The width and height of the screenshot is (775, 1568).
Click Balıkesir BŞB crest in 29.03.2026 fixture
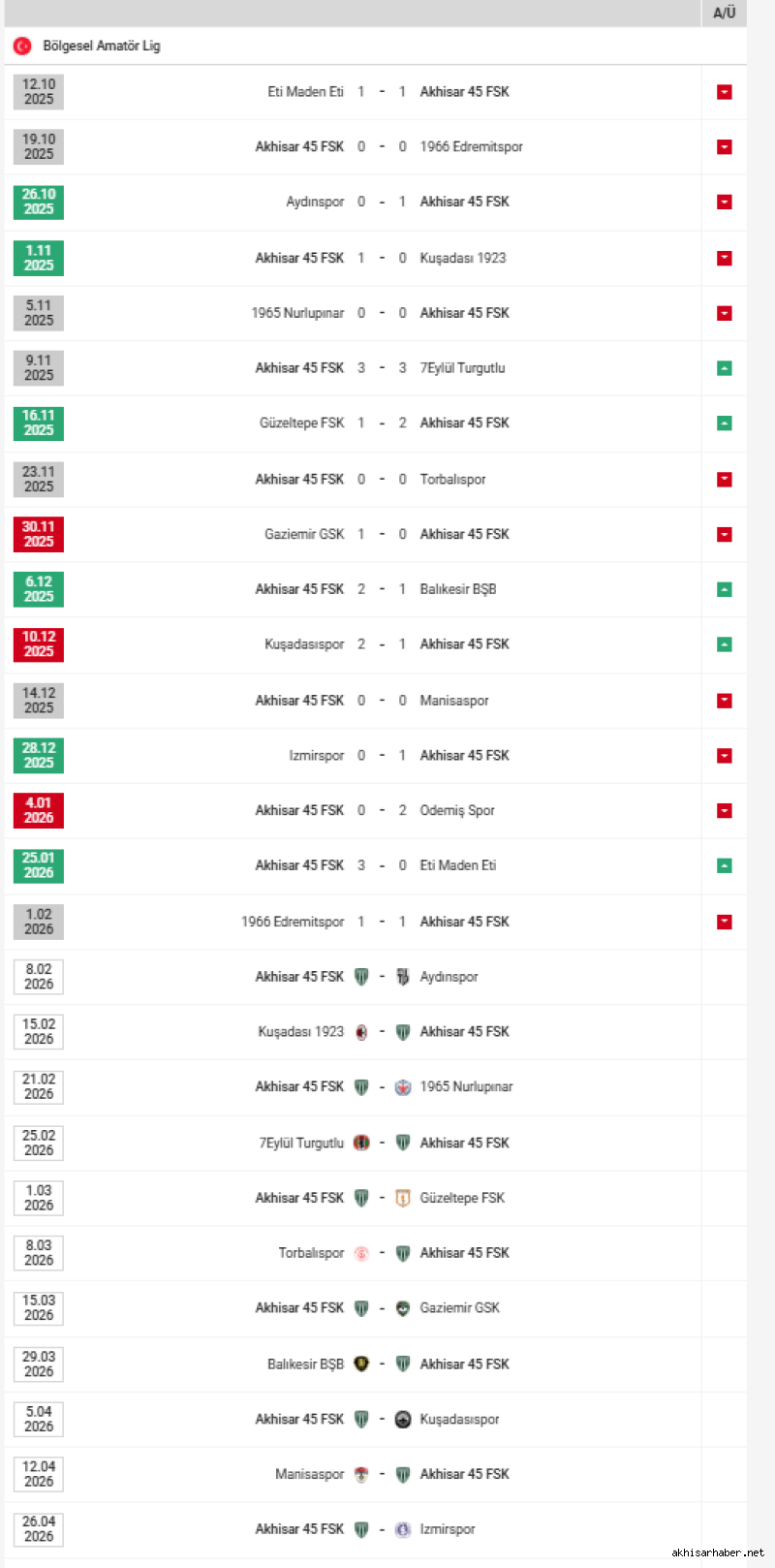click(x=361, y=1364)
